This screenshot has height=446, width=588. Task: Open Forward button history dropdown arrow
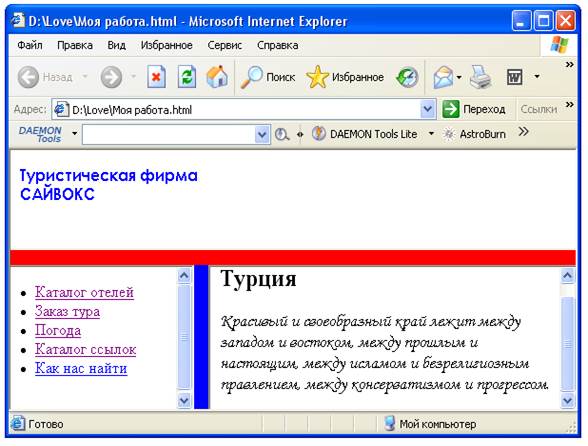coord(133,77)
